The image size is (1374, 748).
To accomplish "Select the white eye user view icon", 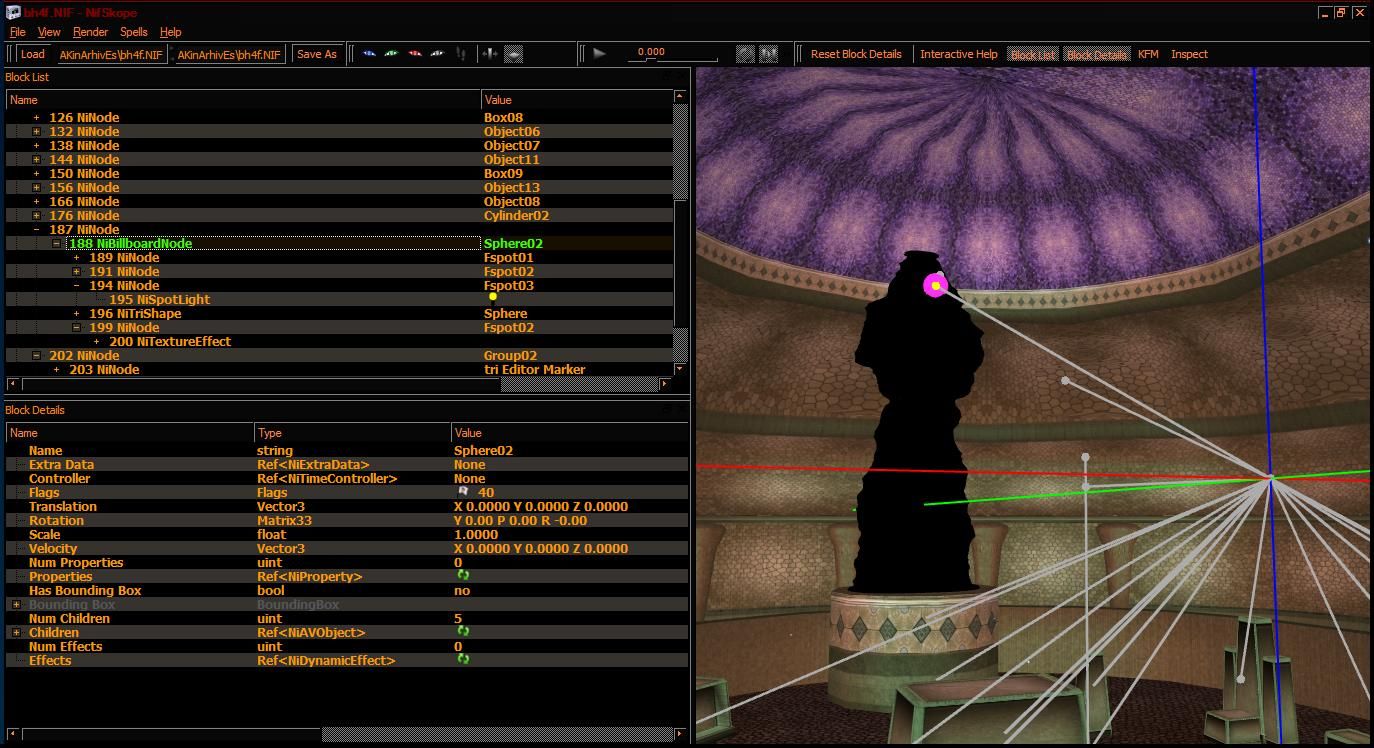I will point(437,54).
